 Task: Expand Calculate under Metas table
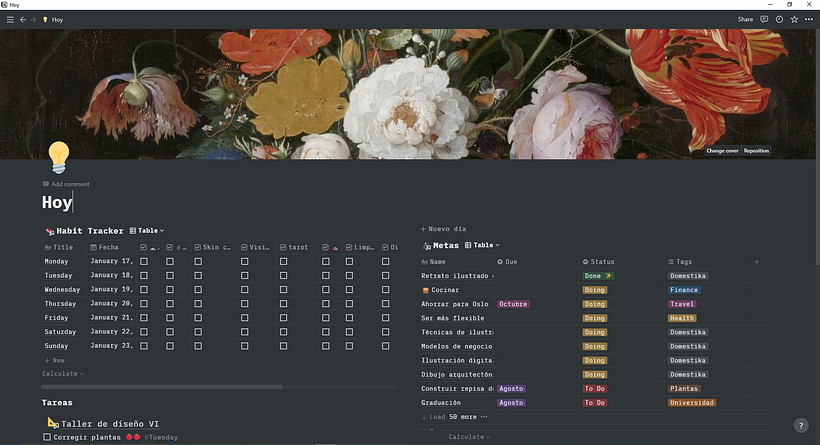pos(469,437)
